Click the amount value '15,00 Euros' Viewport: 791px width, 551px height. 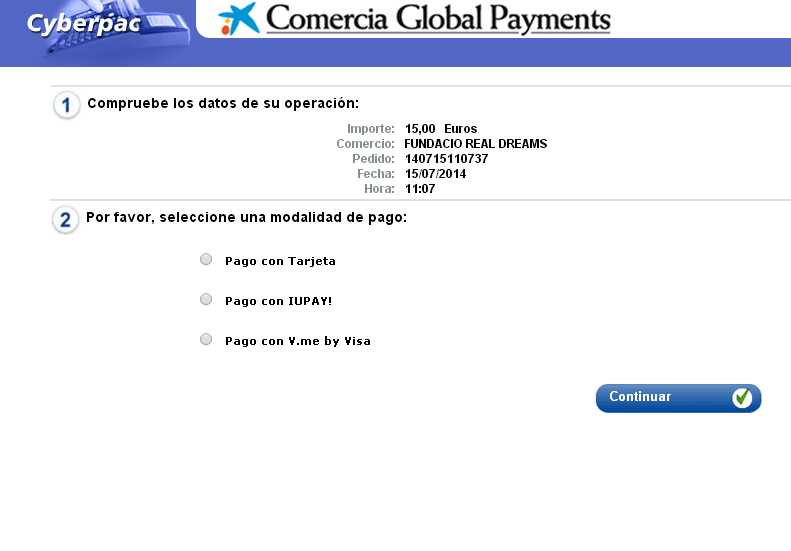pos(441,129)
